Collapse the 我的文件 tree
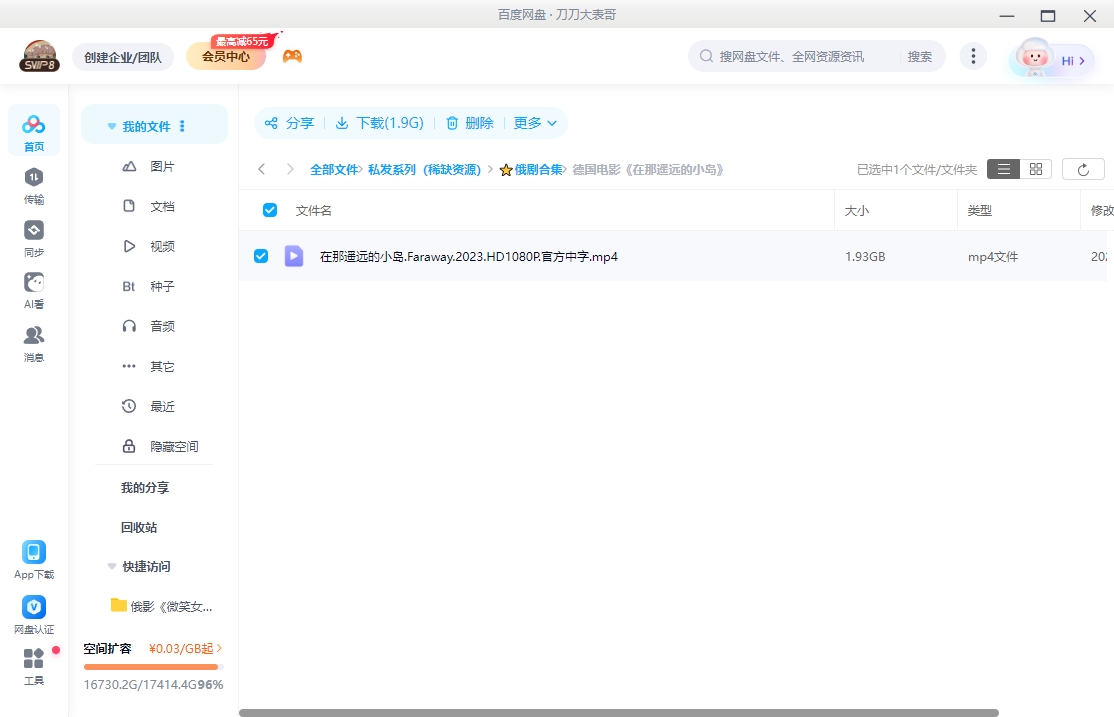The height and width of the screenshot is (717, 1114). click(111, 125)
